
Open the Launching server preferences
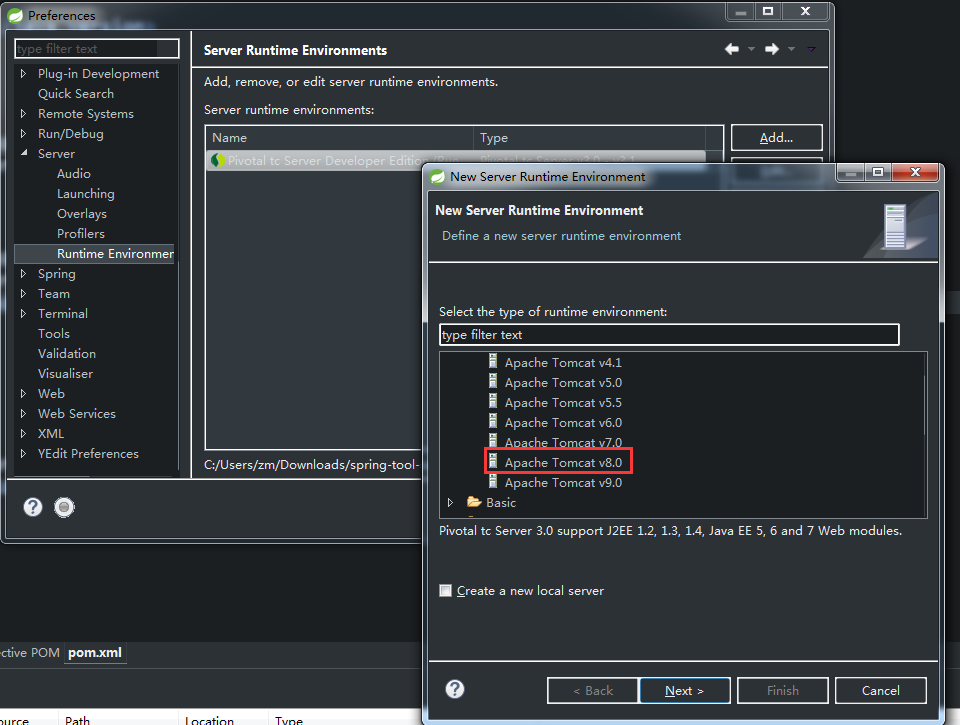86,193
